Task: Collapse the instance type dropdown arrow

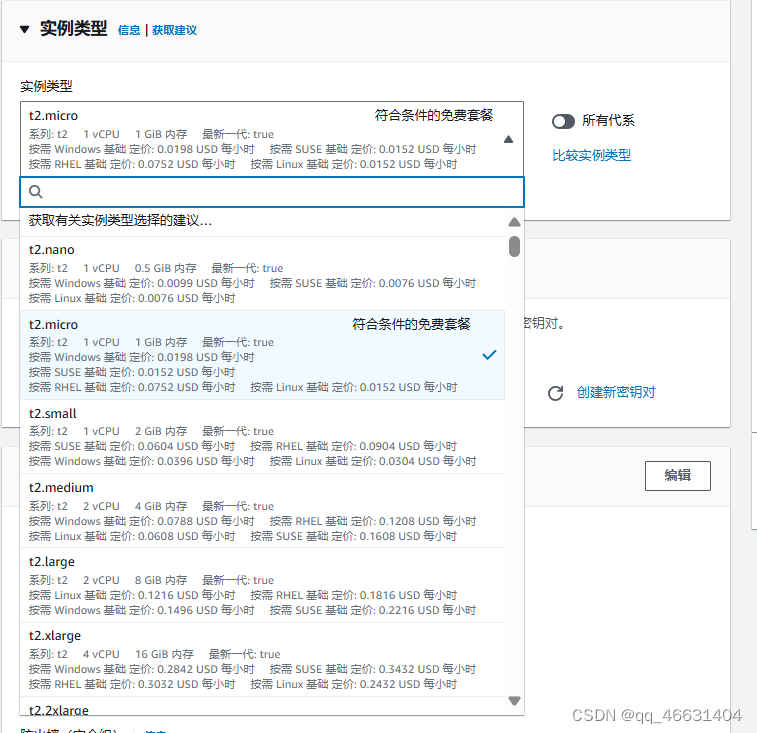Action: [508, 140]
